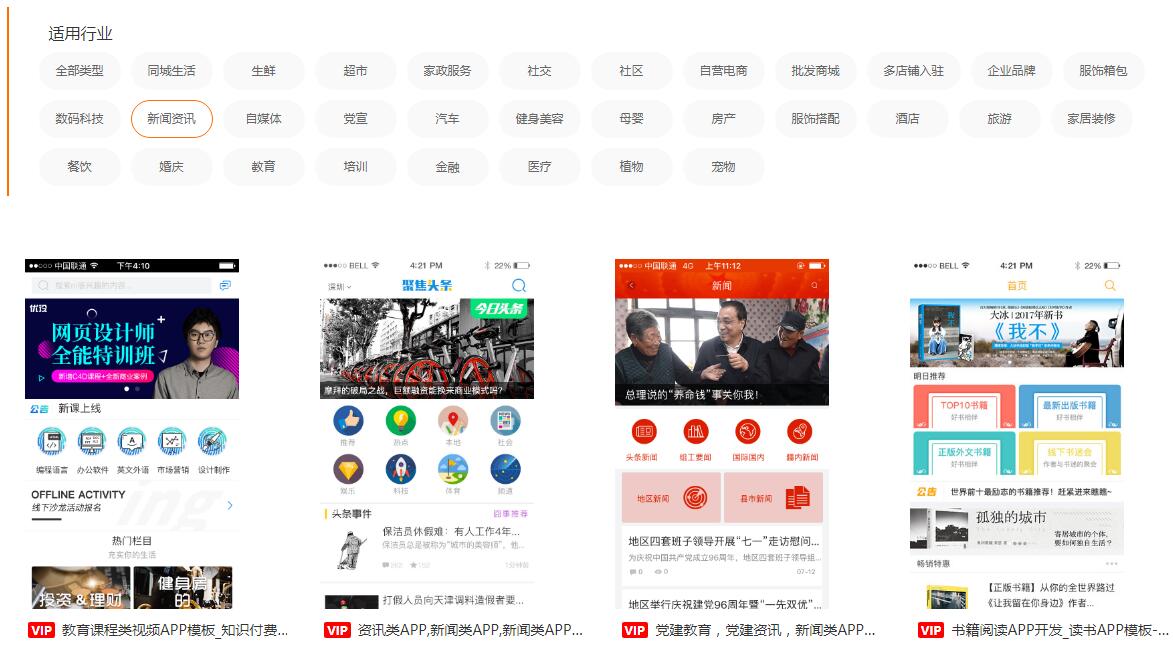This screenshot has height=652, width=1173.
Task: Click the 头条新闻 red circle icon
Action: (x=644, y=432)
